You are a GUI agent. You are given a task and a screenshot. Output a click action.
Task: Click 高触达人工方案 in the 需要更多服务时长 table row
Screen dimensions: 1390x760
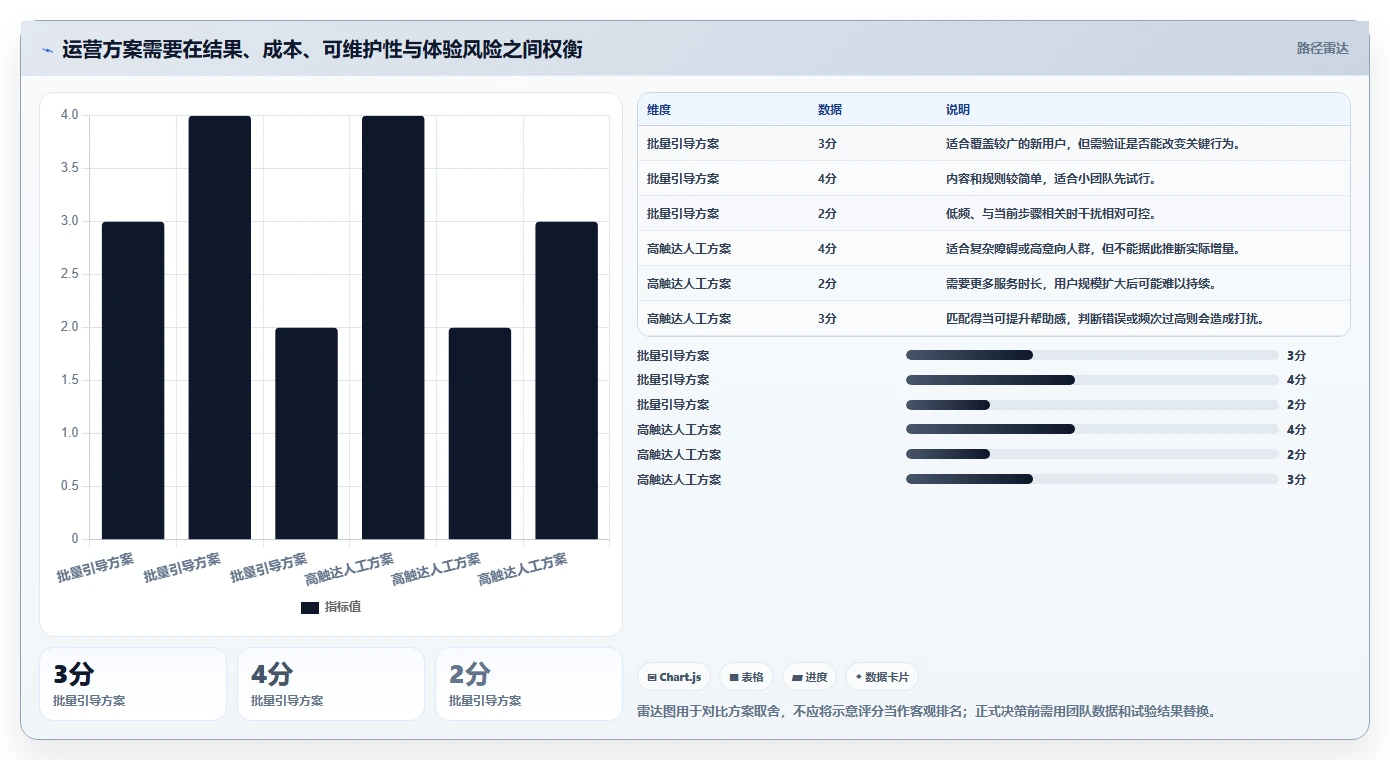click(x=689, y=284)
